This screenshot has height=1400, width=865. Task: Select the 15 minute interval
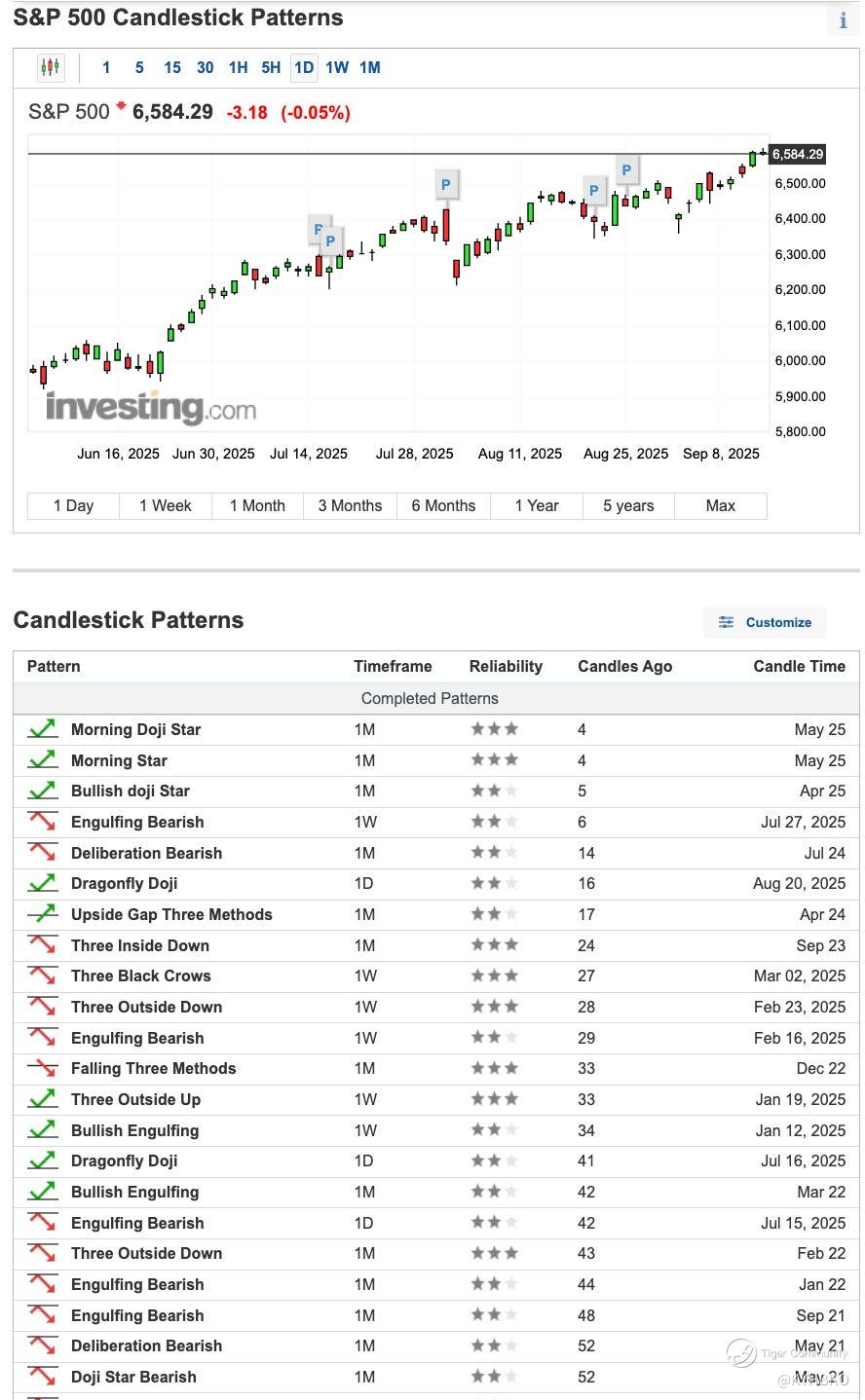[172, 67]
